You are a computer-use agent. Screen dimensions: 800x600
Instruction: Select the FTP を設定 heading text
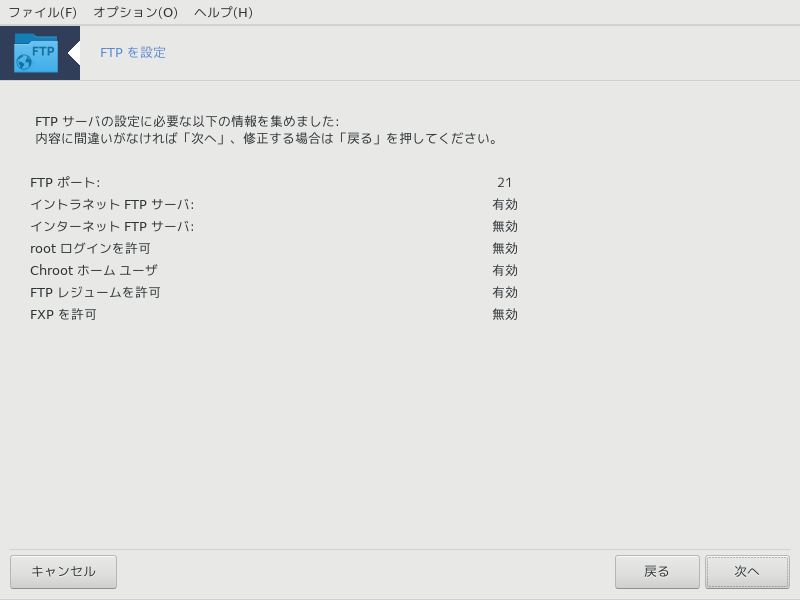click(133, 53)
